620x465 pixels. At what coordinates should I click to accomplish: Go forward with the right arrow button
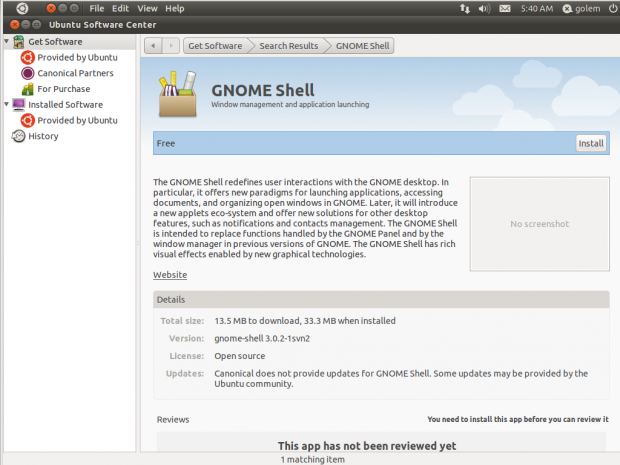click(171, 45)
